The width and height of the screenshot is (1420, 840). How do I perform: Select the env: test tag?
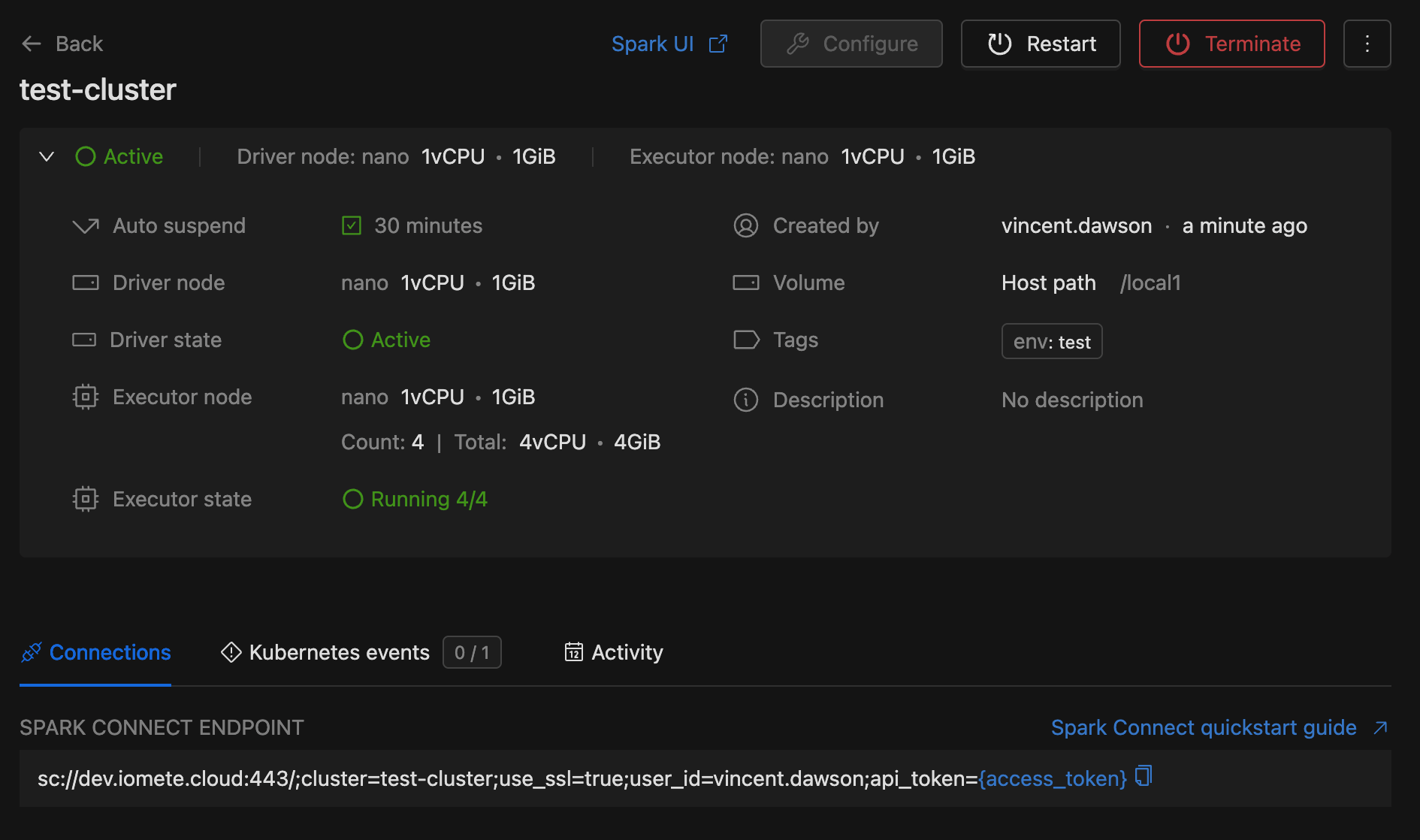[x=1052, y=341]
